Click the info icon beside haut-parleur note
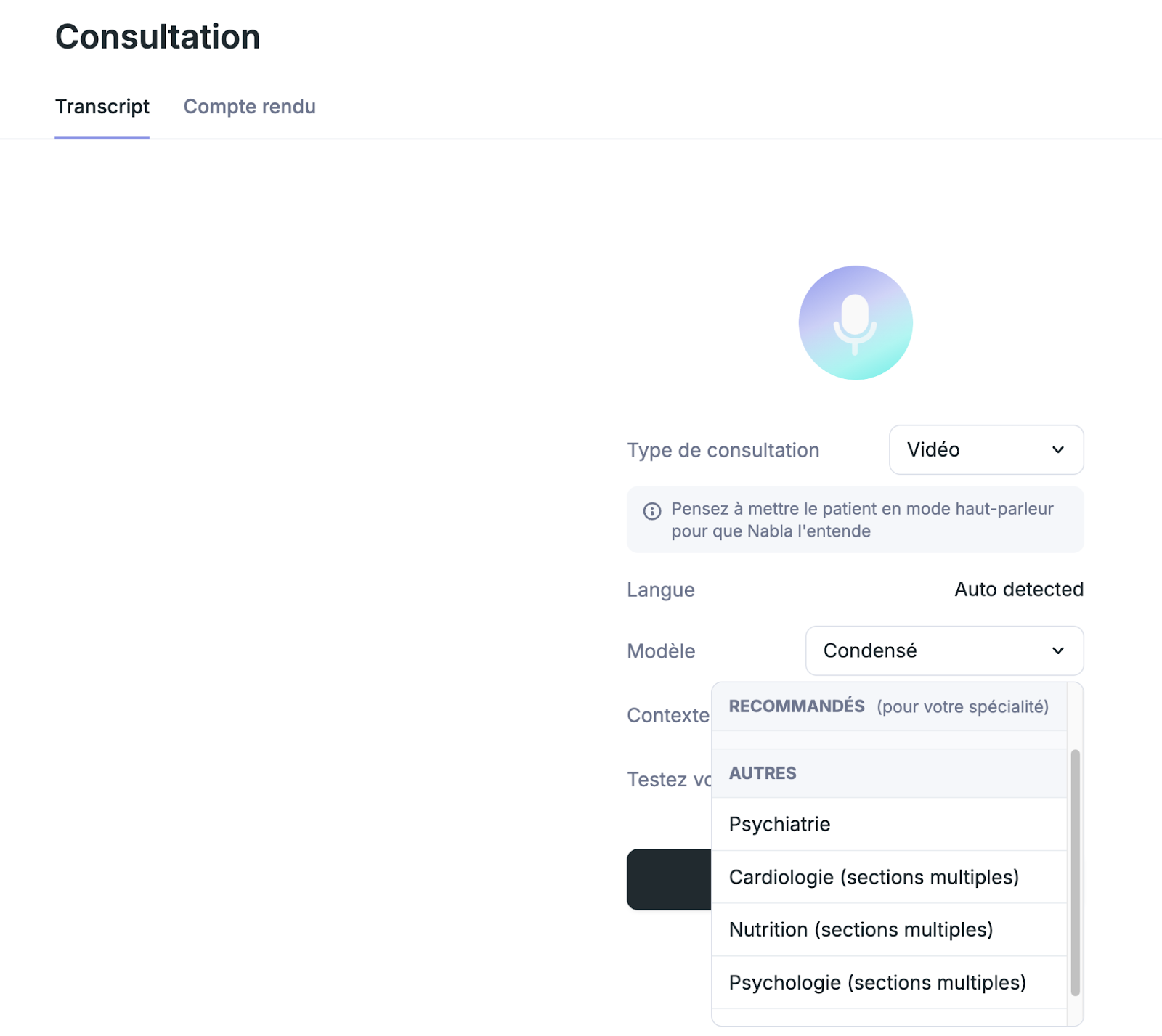1162x1036 pixels. 652,511
